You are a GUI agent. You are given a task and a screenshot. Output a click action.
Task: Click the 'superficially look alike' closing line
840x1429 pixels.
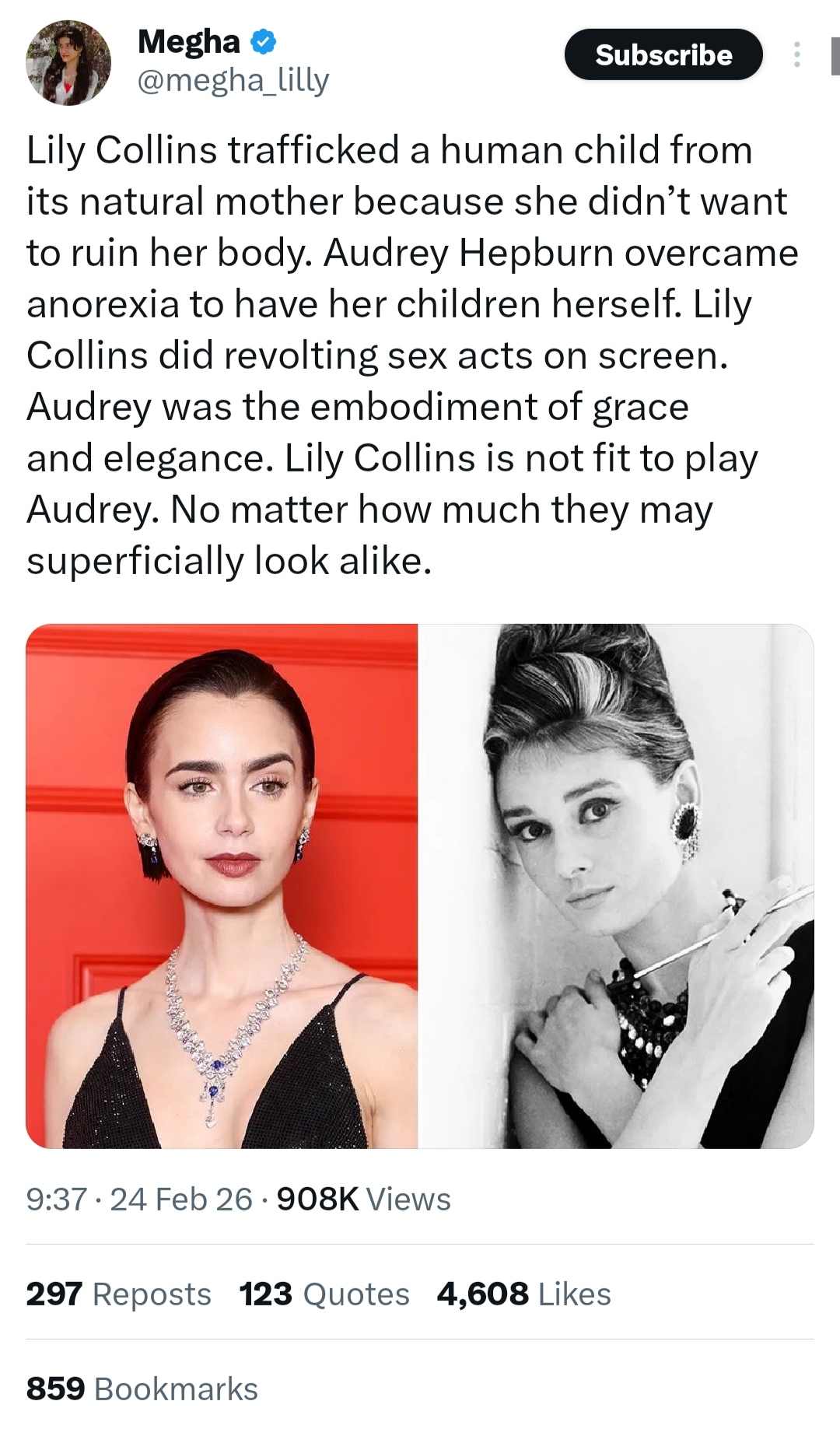[x=229, y=561]
